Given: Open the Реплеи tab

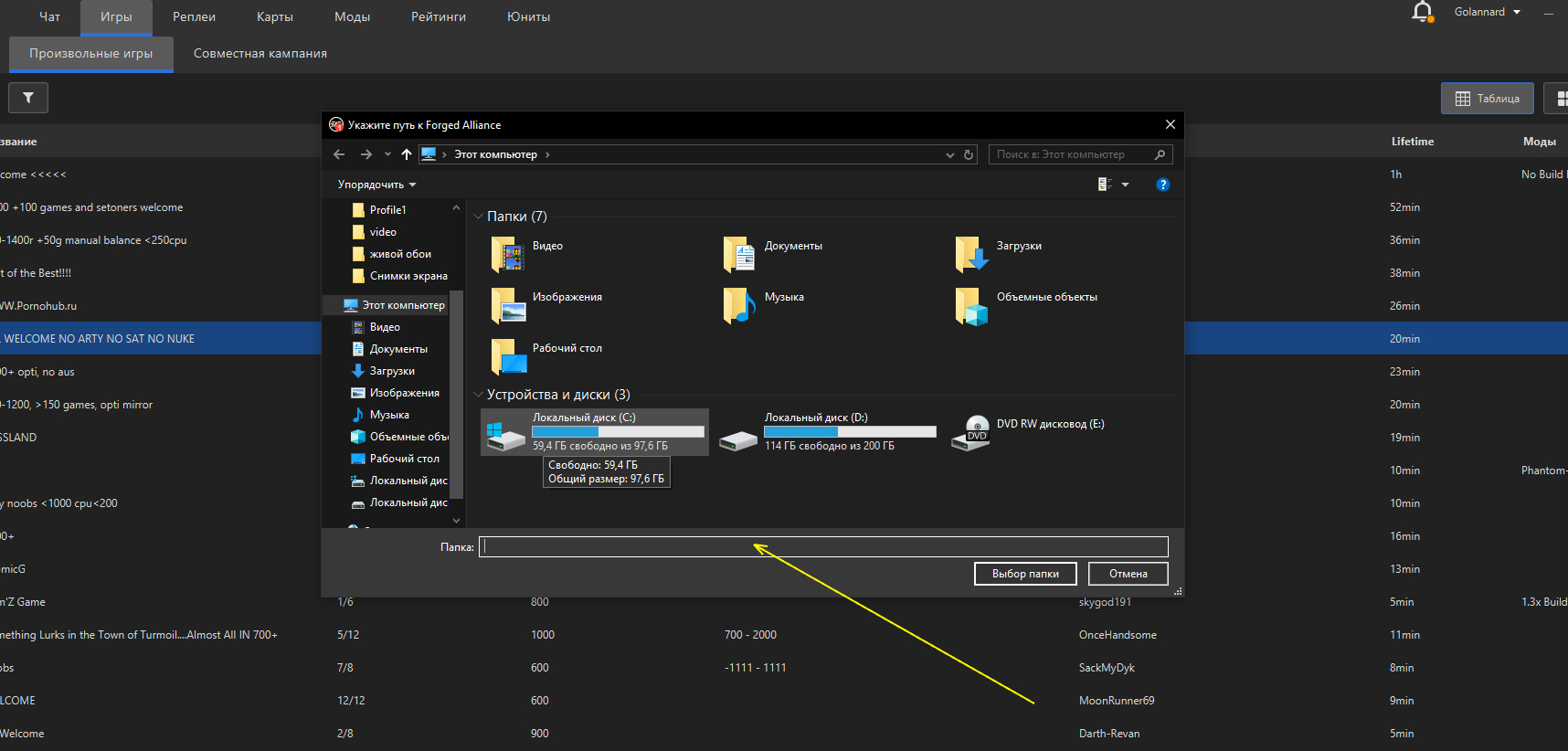Looking at the screenshot, I should pyautogui.click(x=194, y=16).
